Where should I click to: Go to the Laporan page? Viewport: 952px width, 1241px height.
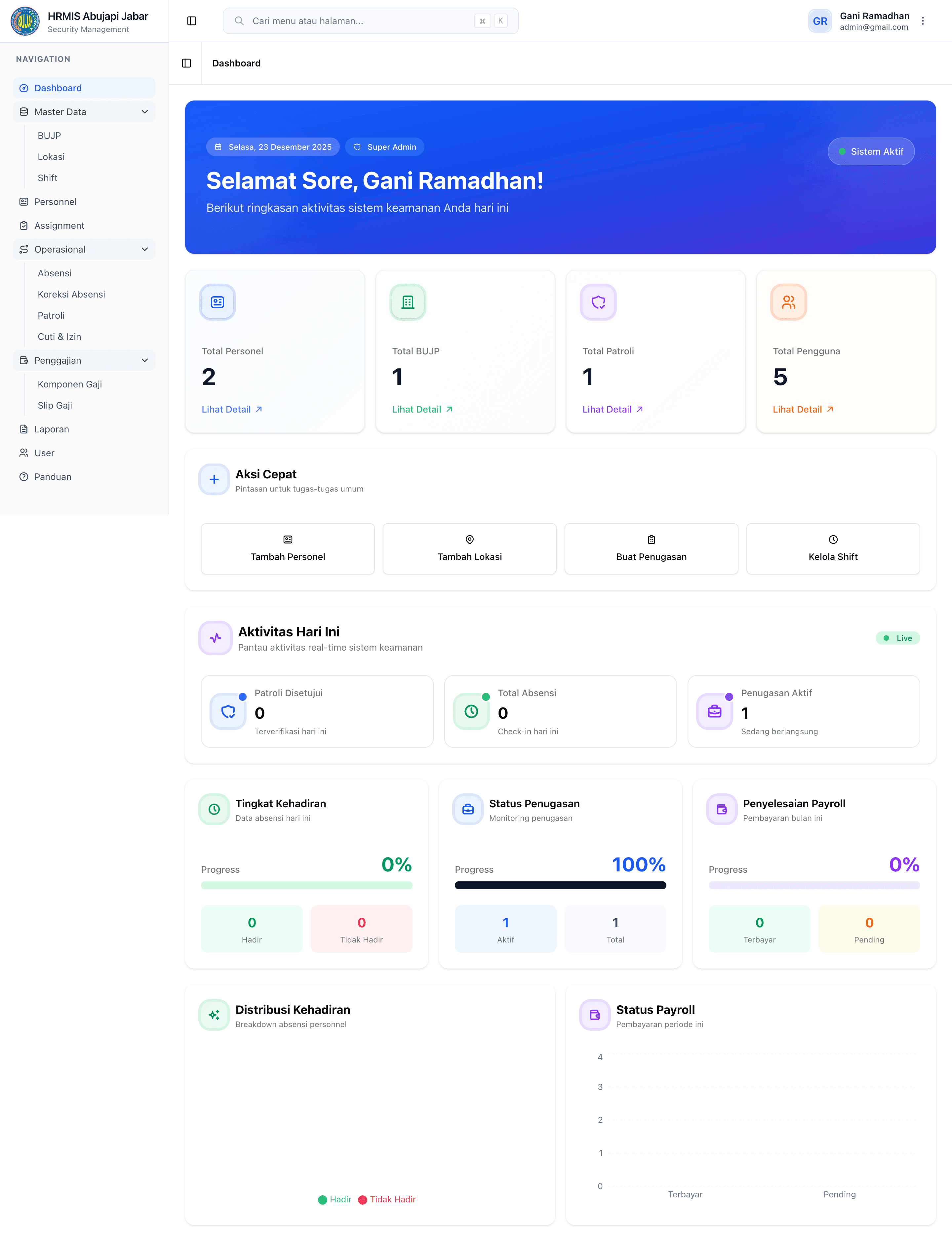pyautogui.click(x=52, y=429)
